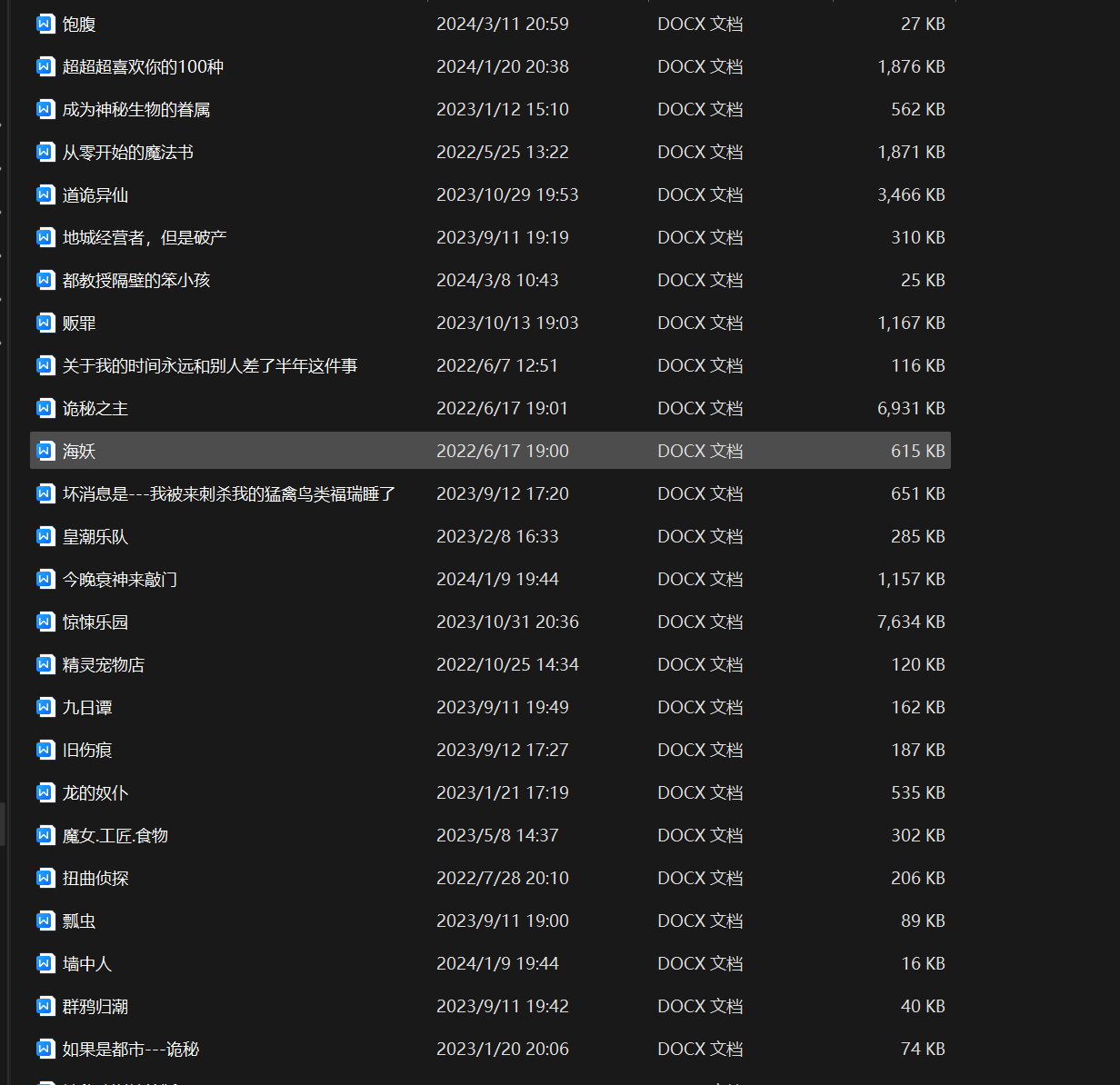Select the icon for 皇潮乐队 file
The image size is (1120, 1085).
(x=45, y=536)
